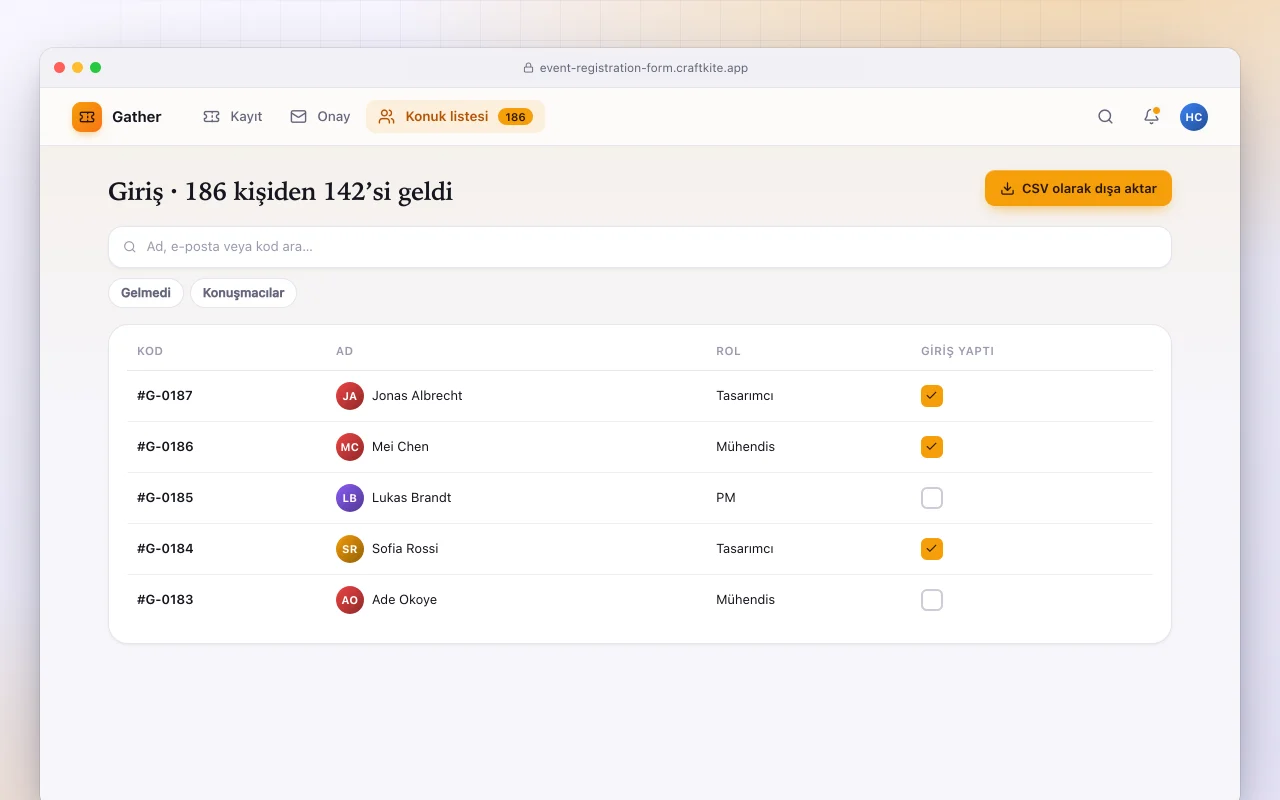Click Sofia Rossi's SR avatar
The height and width of the screenshot is (800, 1280).
tap(350, 549)
